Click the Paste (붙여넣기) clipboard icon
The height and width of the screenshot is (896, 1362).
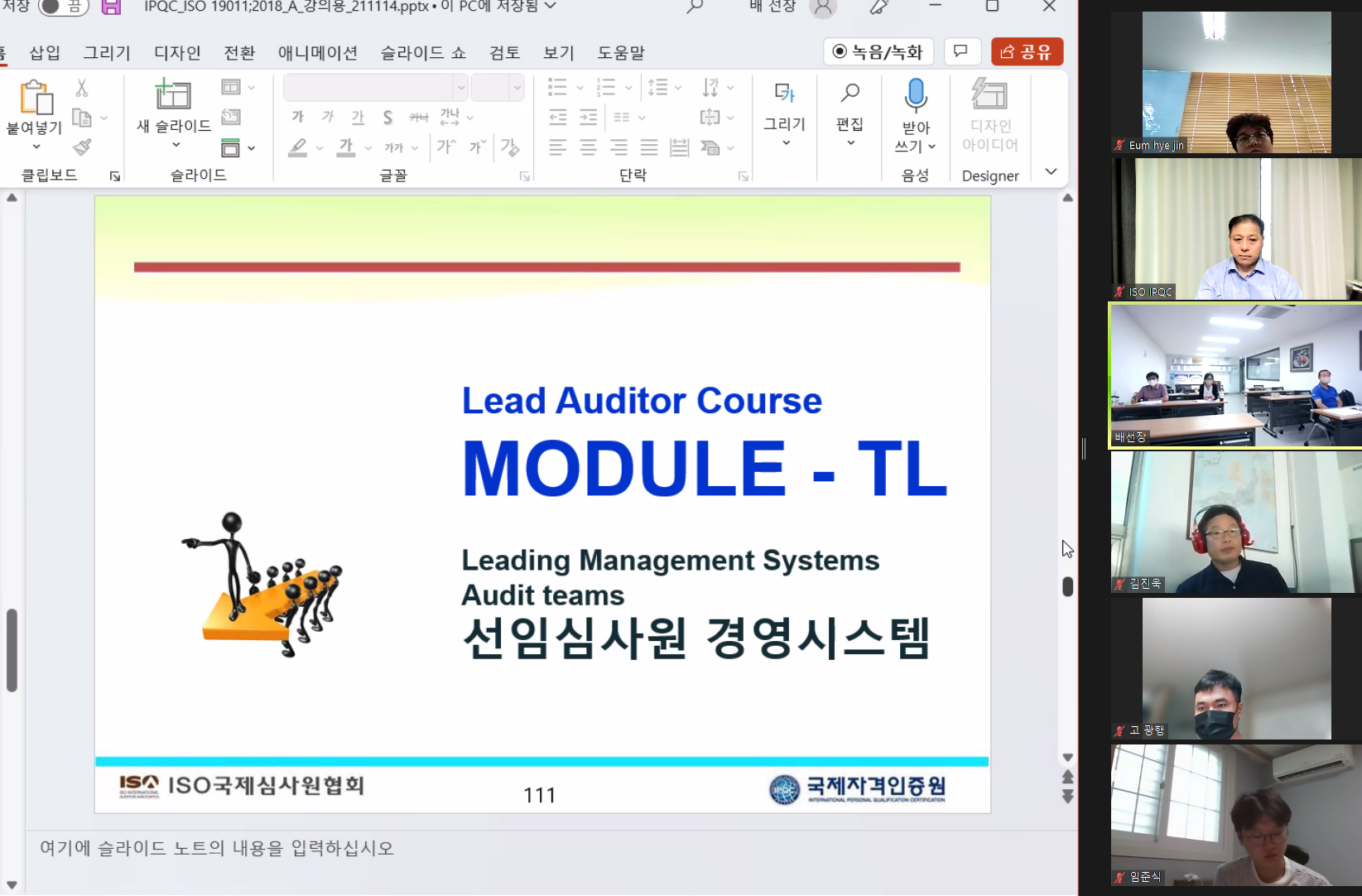click(x=36, y=97)
